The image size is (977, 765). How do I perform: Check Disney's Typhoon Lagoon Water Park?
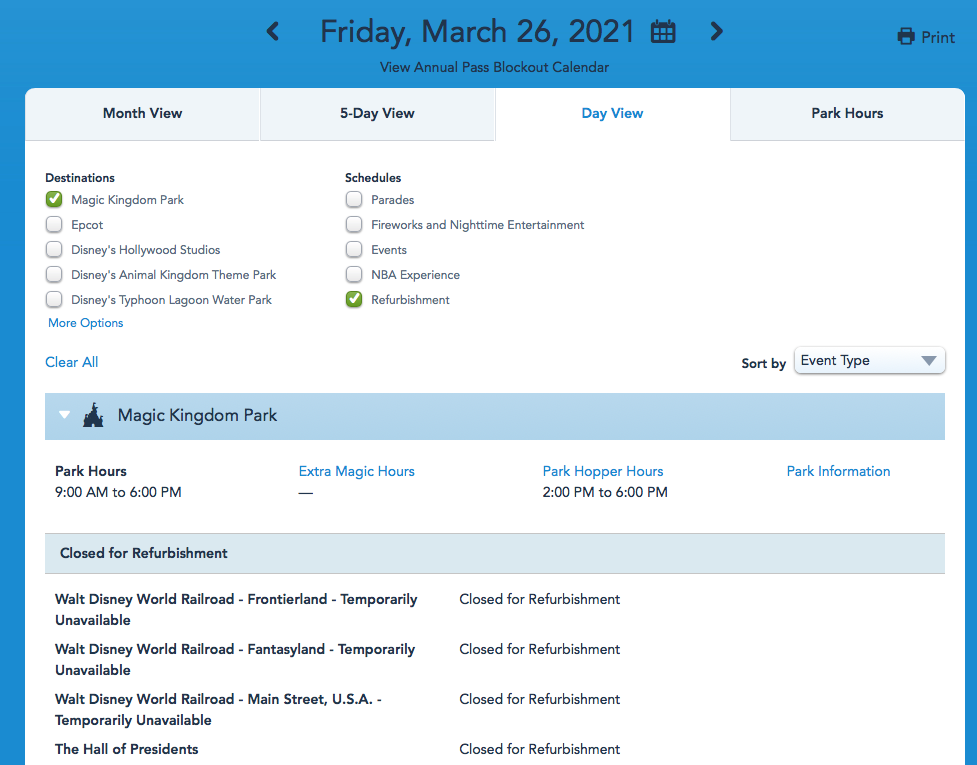pos(54,299)
